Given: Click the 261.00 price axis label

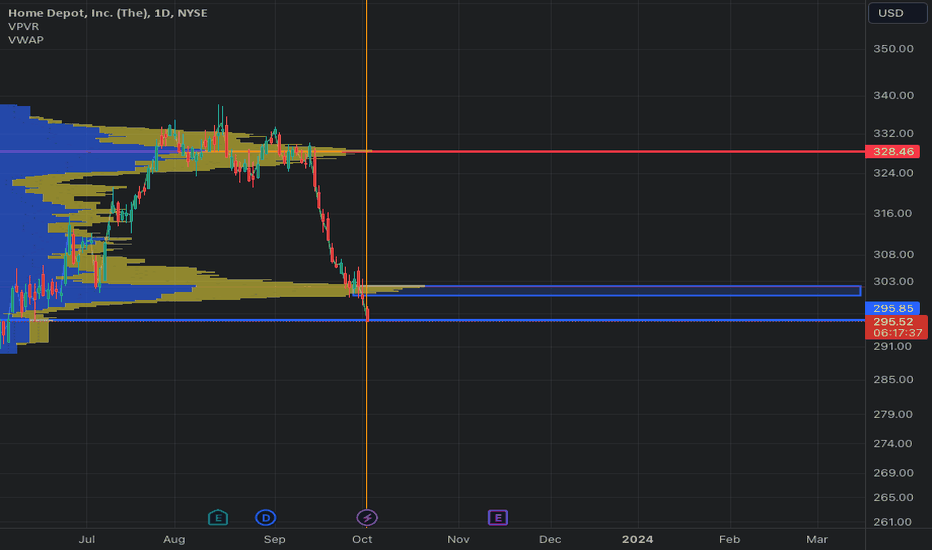Looking at the screenshot, I should (x=893, y=522).
